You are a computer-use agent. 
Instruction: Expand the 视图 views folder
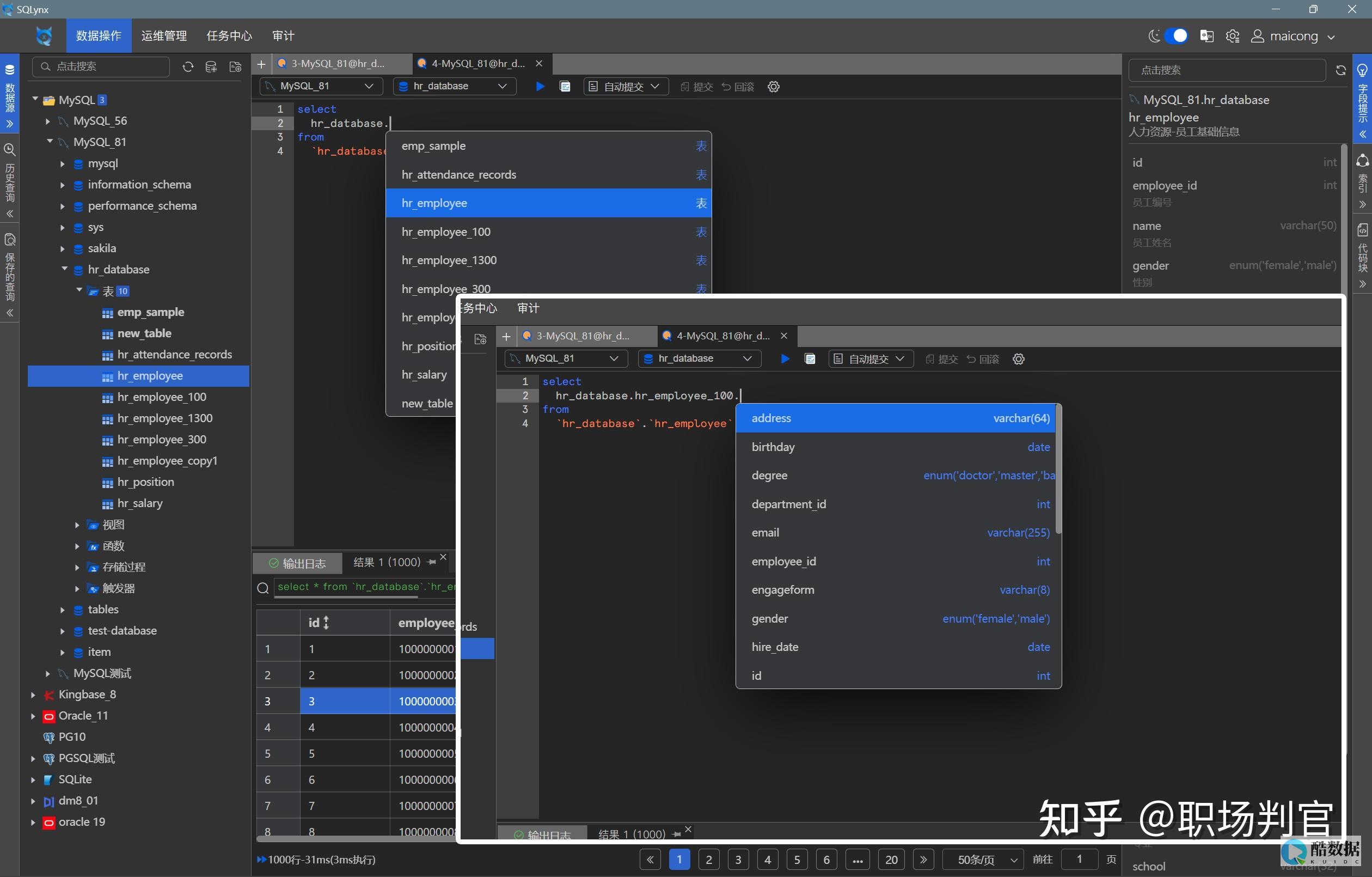(77, 525)
